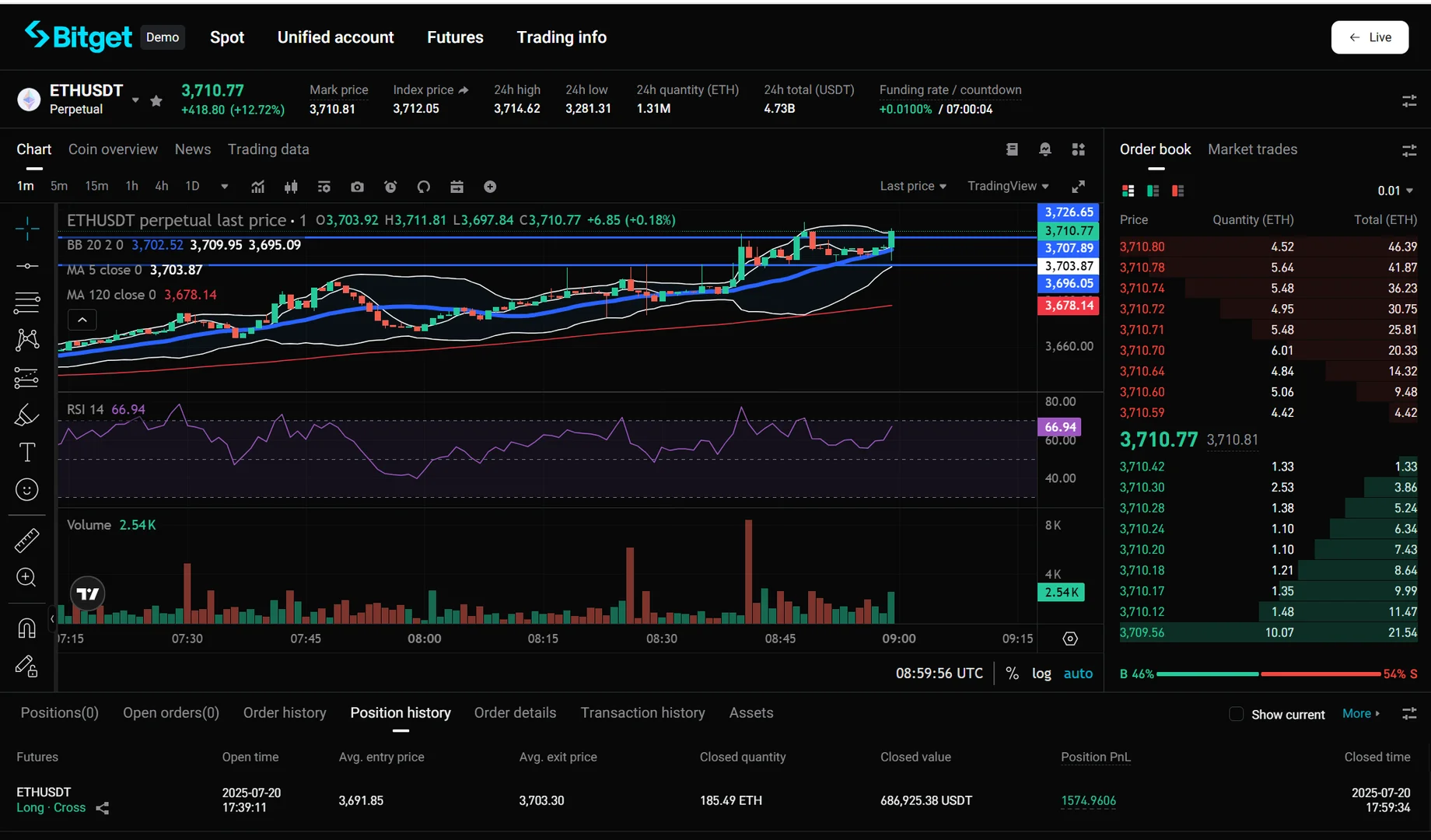Favorite ETHUSDT with the star icon
Image resolution: width=1431 pixels, height=840 pixels.
tap(156, 100)
